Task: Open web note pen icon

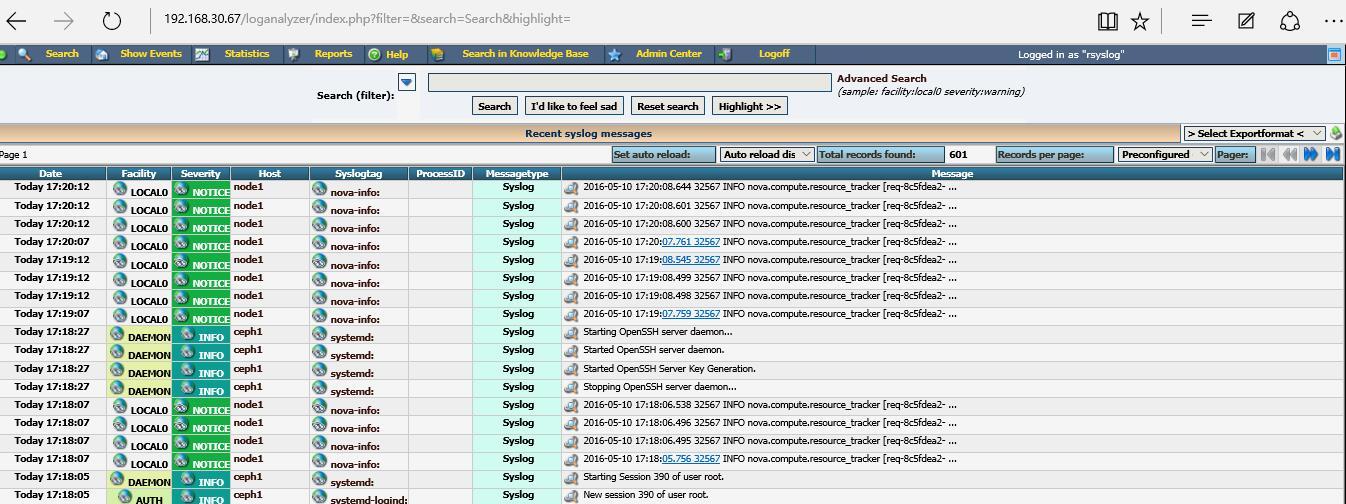Action: pos(1246,20)
